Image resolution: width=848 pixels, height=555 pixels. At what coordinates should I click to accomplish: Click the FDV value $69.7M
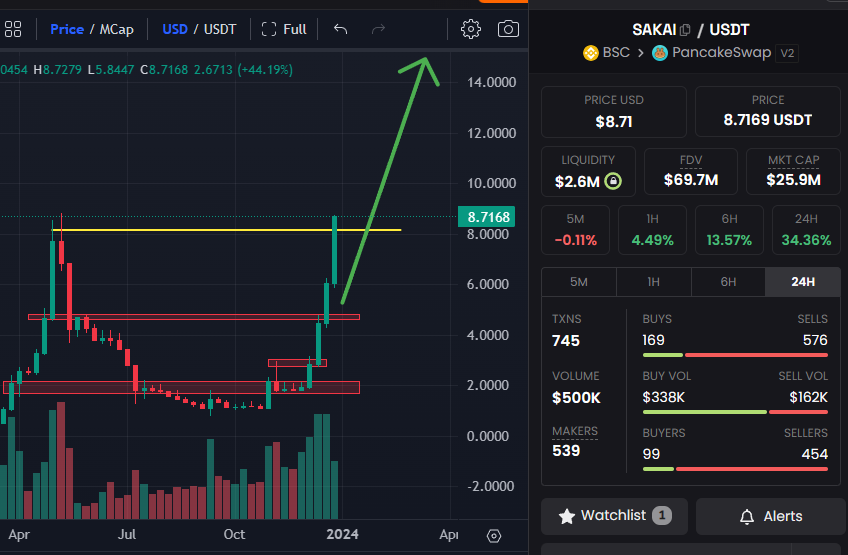tap(691, 180)
